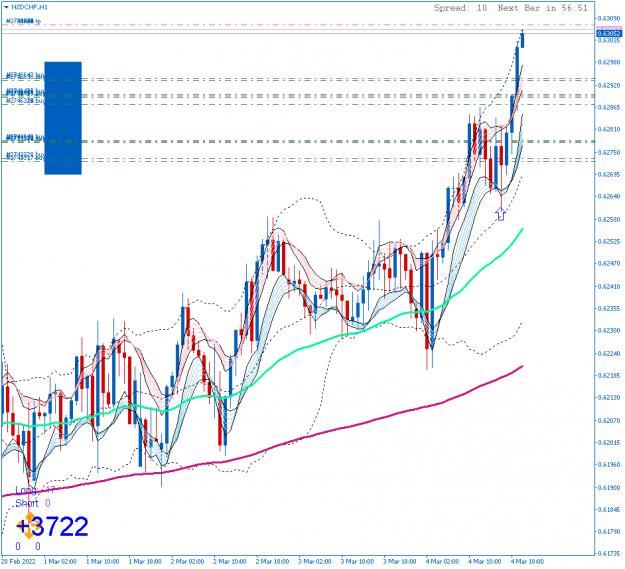Click the 2 Mar 10:00 time label
Image resolution: width=625 pixels, height=569 pixels.
click(230, 562)
